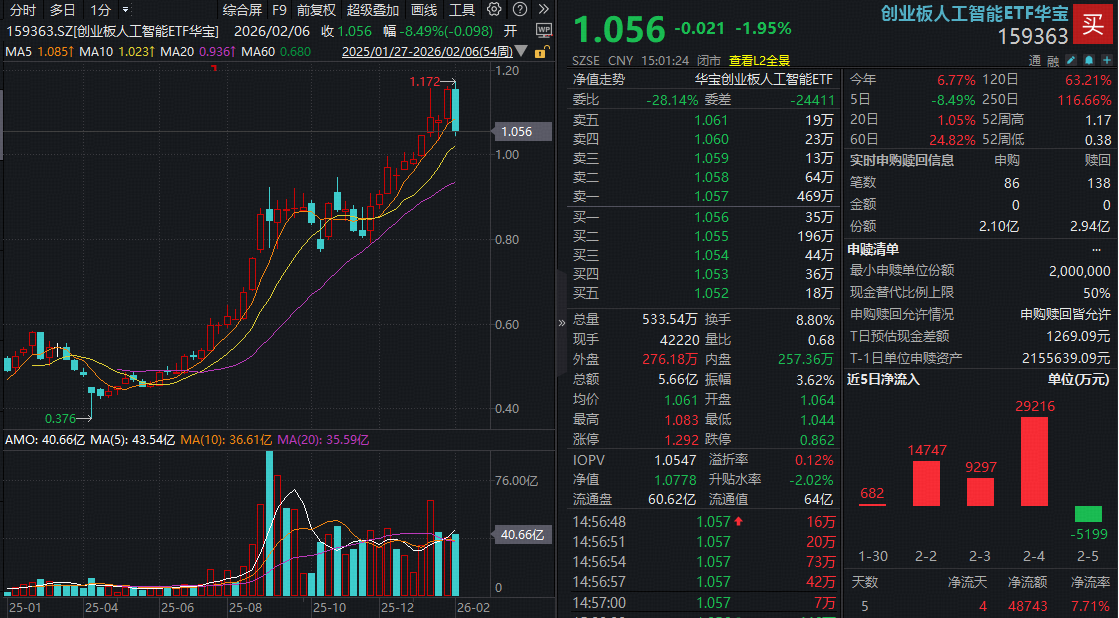Click the WP monitor icon
1119x618 pixels.
coord(543,30)
